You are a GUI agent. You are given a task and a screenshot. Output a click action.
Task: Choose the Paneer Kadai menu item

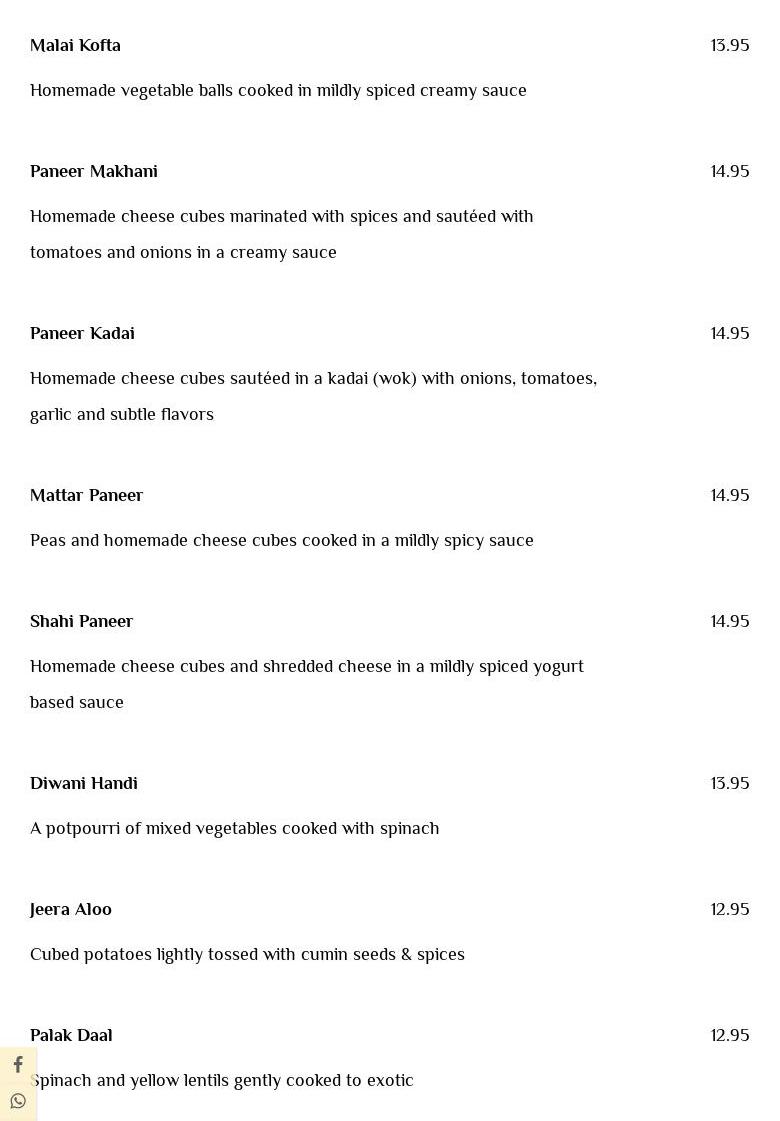82,334
